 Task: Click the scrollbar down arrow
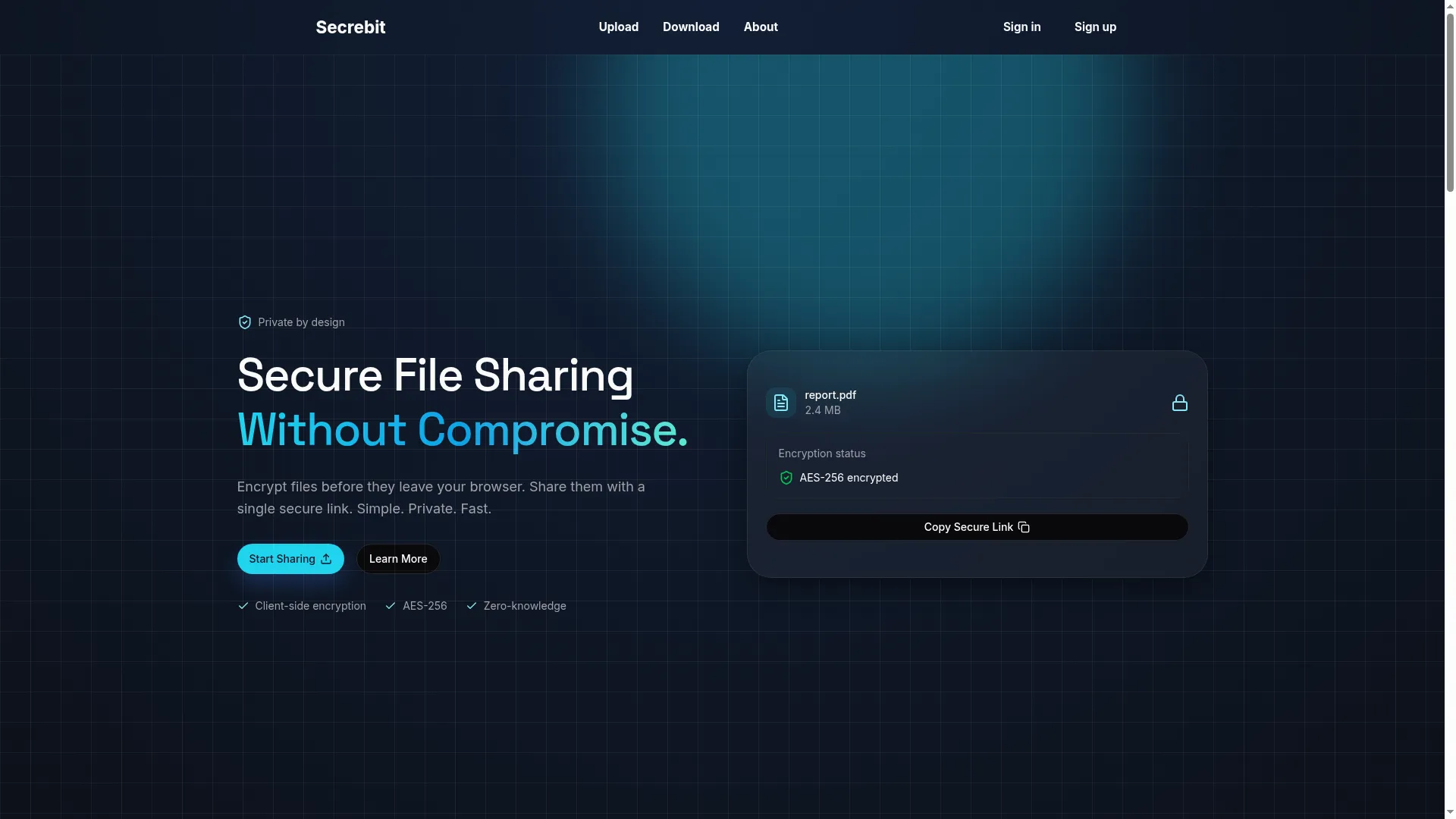point(1450,813)
